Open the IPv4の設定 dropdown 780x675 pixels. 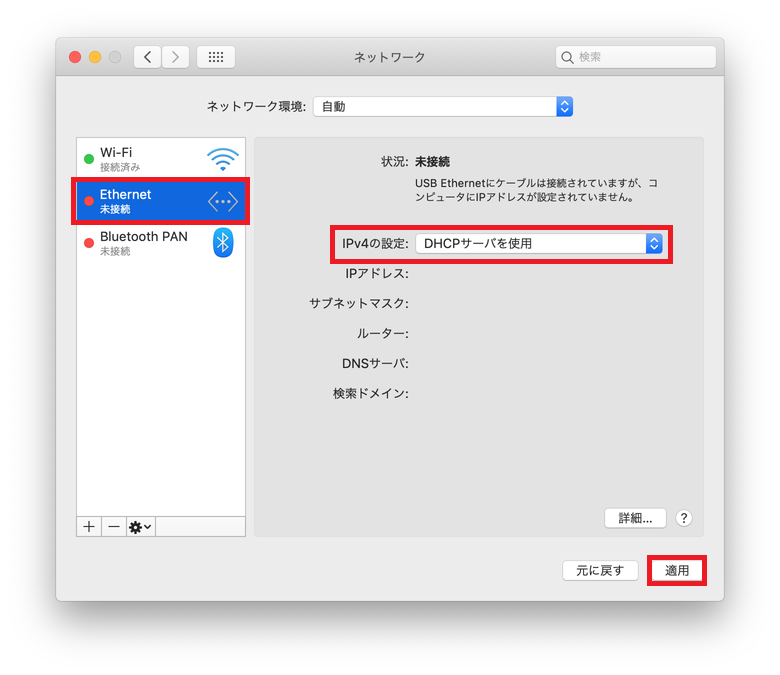click(x=539, y=244)
